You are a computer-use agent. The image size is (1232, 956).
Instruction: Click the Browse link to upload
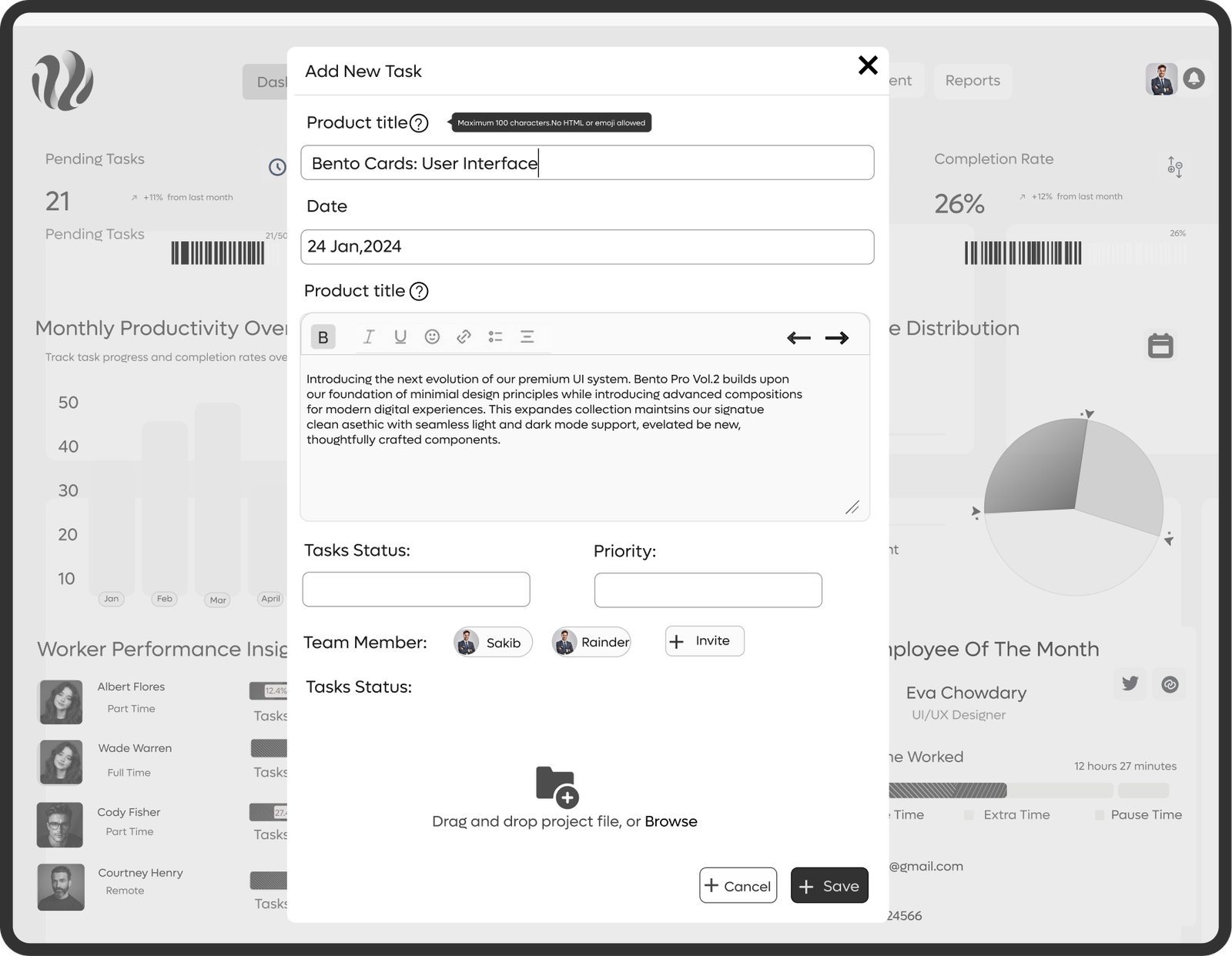tap(671, 821)
